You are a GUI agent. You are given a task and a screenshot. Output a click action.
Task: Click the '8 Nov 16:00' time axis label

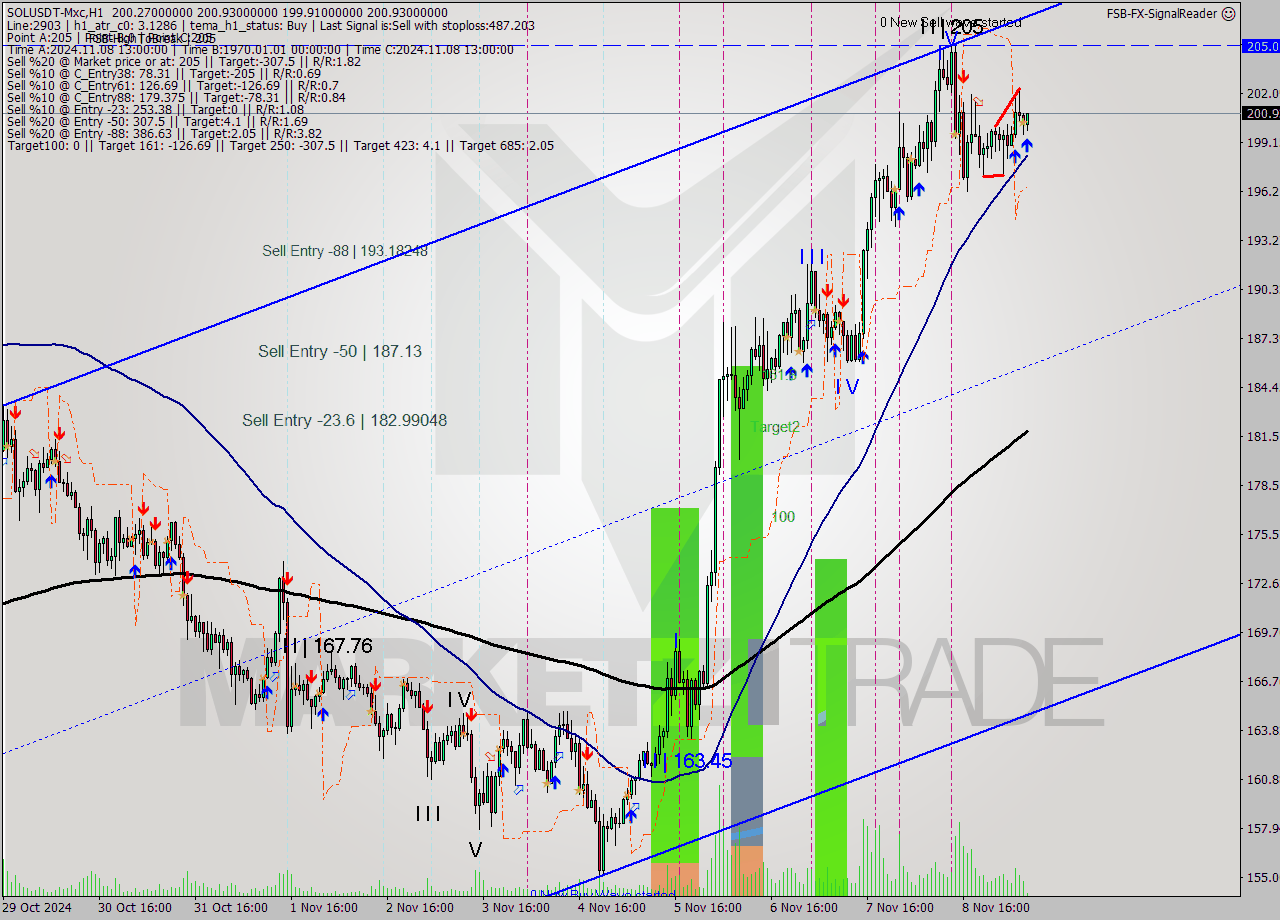(x=996, y=908)
